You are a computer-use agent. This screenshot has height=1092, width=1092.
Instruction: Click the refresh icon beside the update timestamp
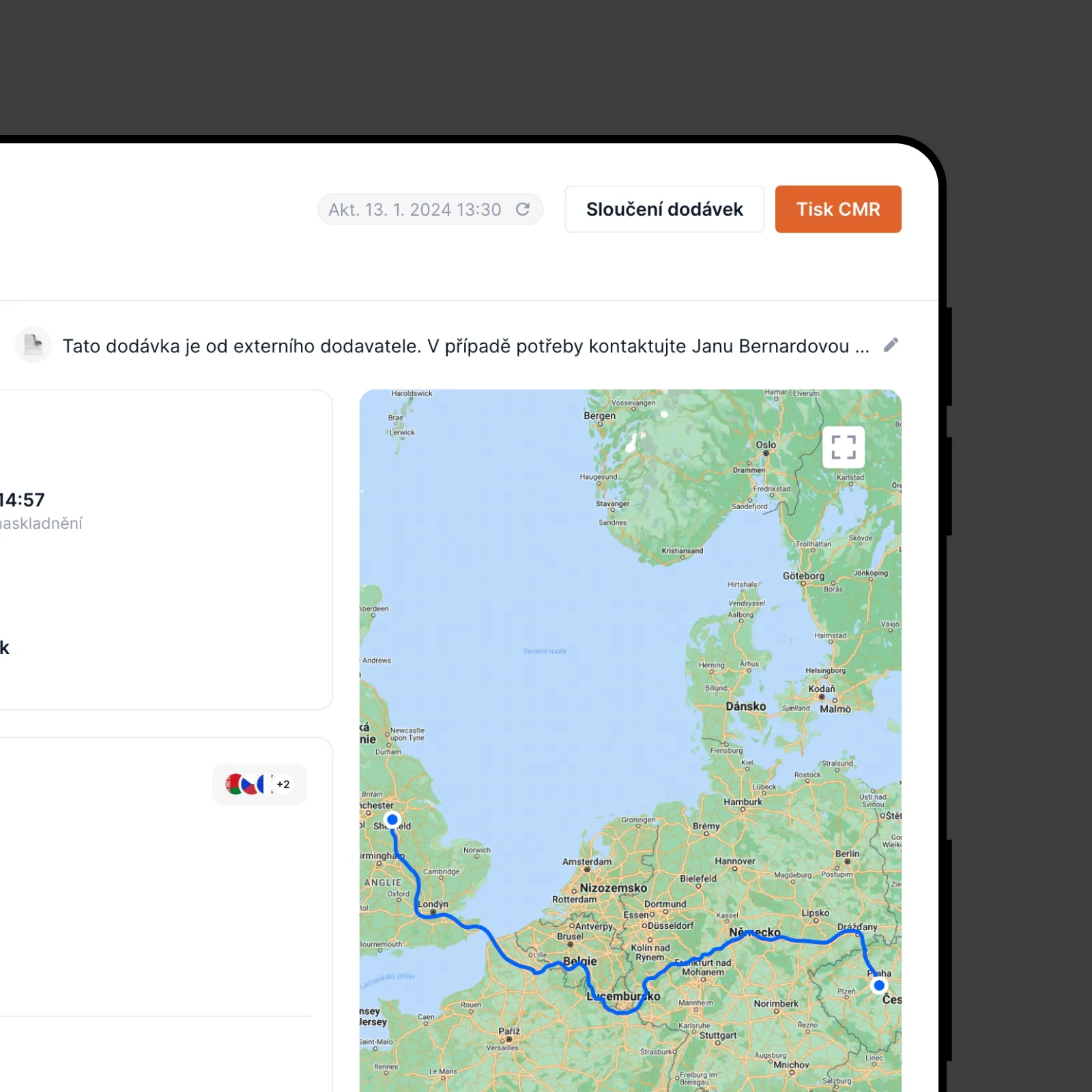[523, 210]
